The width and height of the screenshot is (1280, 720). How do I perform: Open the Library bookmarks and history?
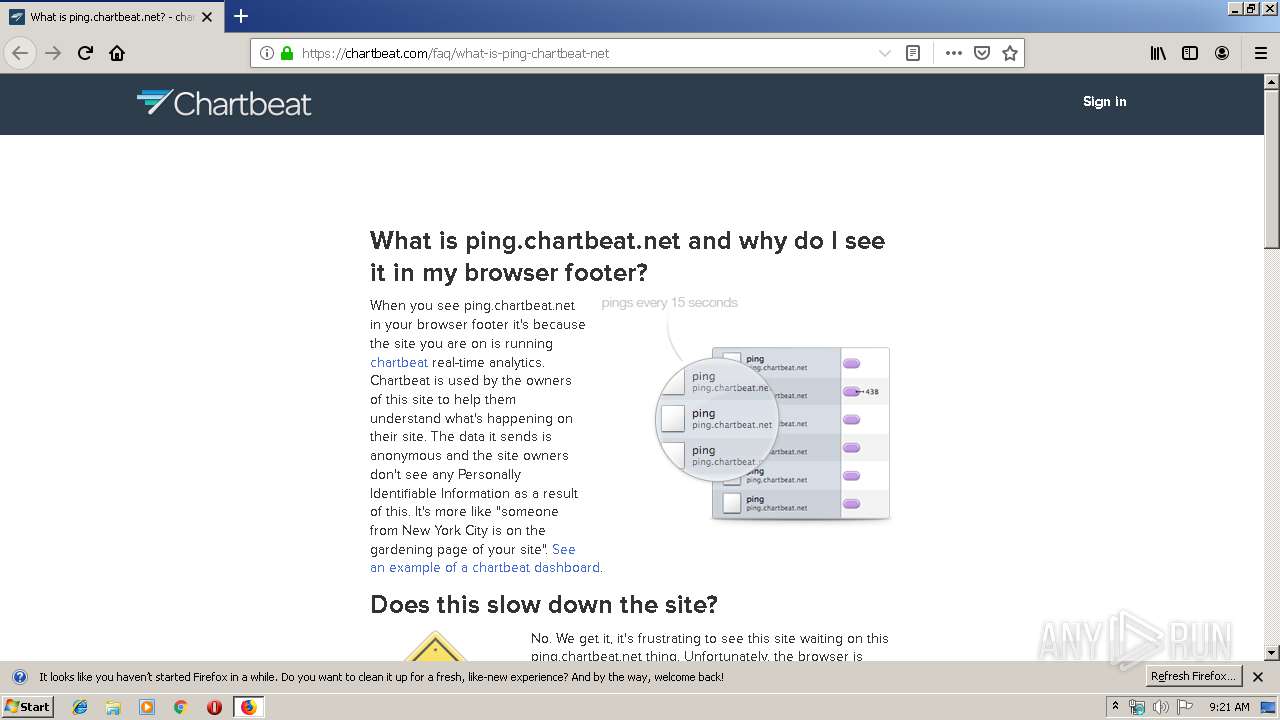(x=1158, y=53)
